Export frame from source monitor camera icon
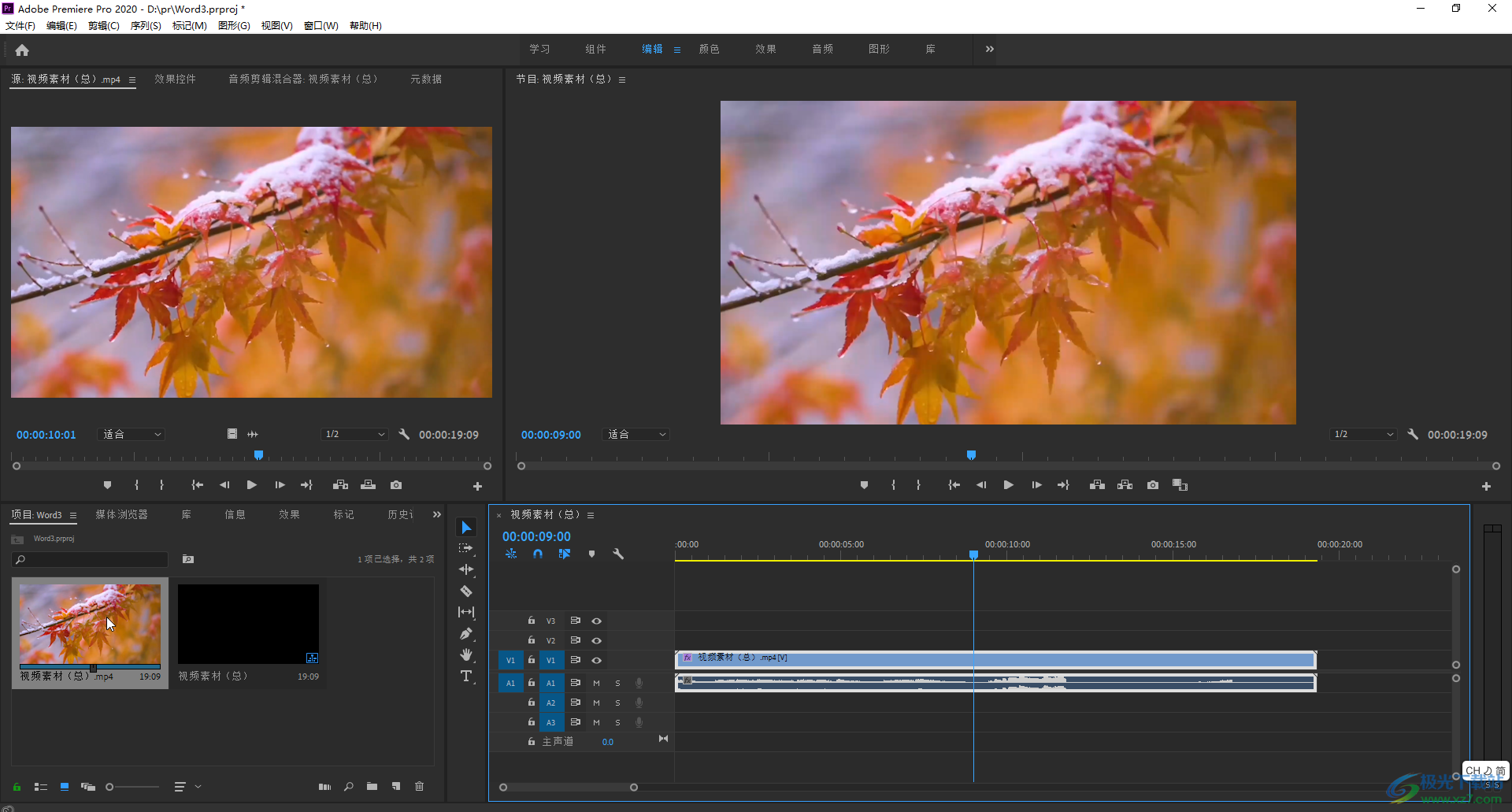The width and height of the screenshot is (1512, 812). click(396, 485)
